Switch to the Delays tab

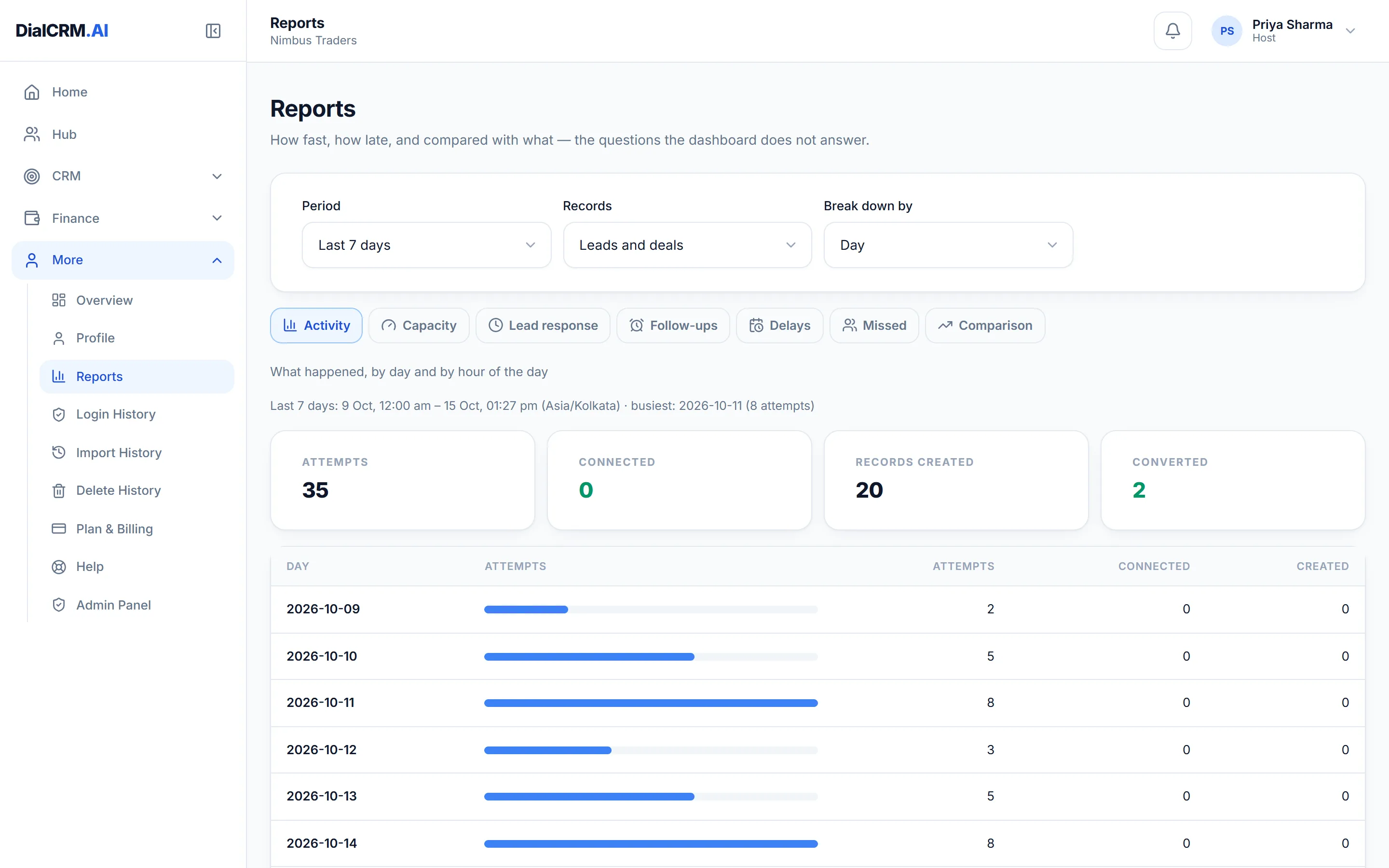(x=779, y=325)
